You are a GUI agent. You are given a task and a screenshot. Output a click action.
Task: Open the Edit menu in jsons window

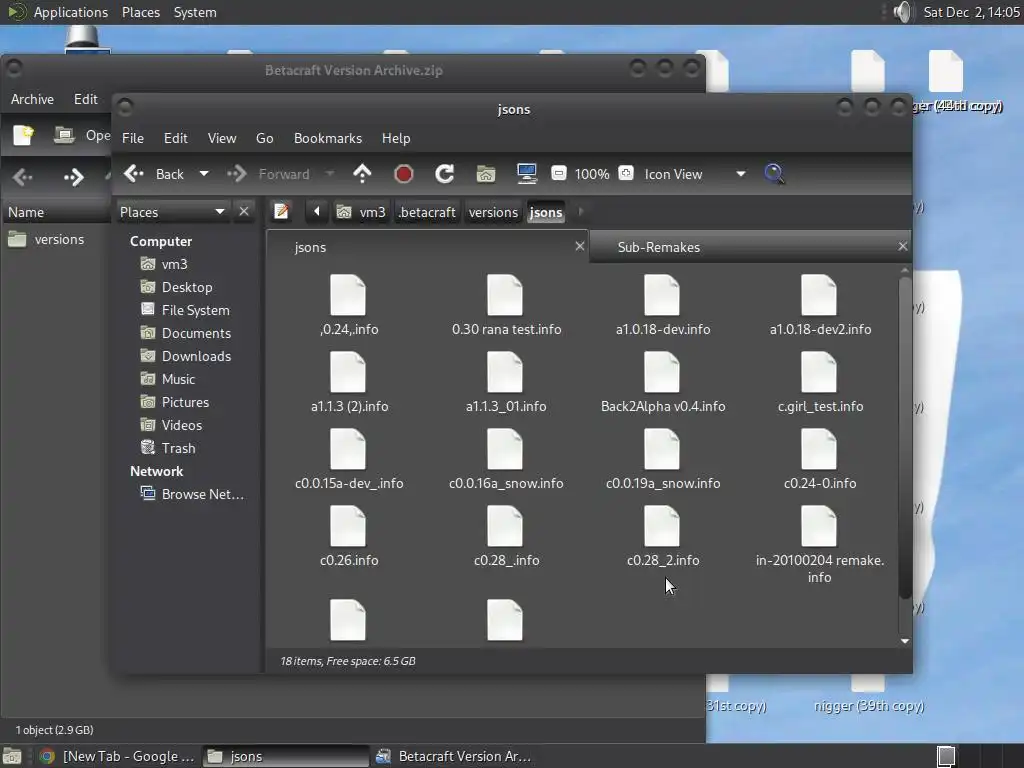coord(175,138)
